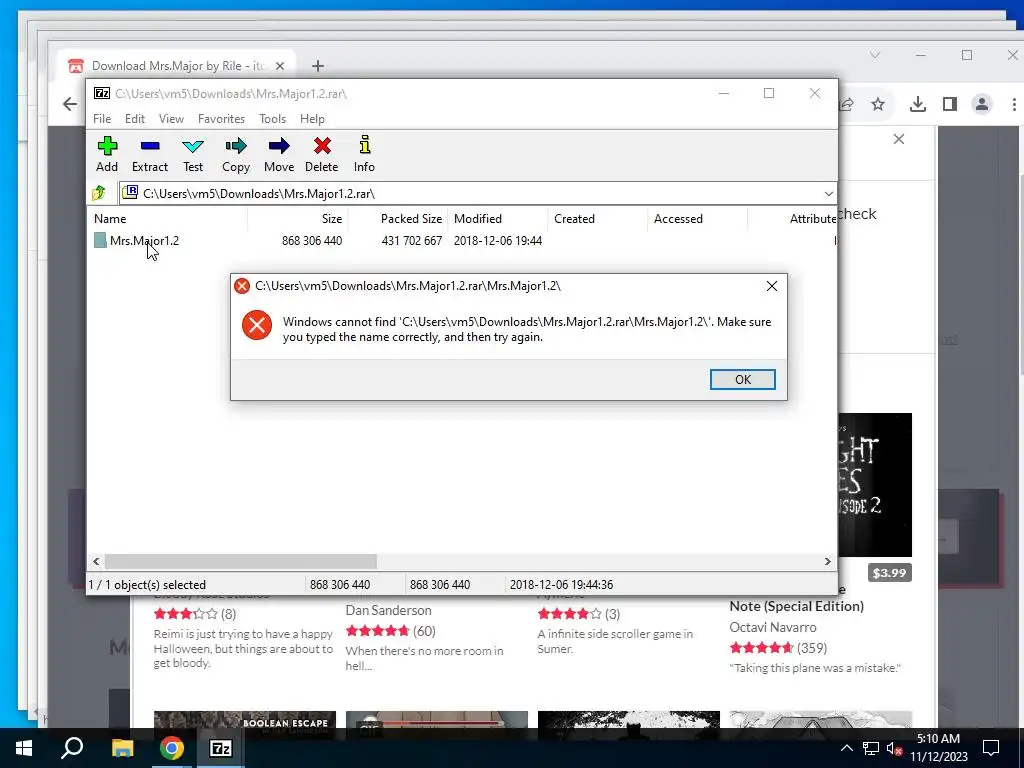Image resolution: width=1024 pixels, height=768 pixels.
Task: Click the 431 702 667 packed size cell
Action: 411,240
